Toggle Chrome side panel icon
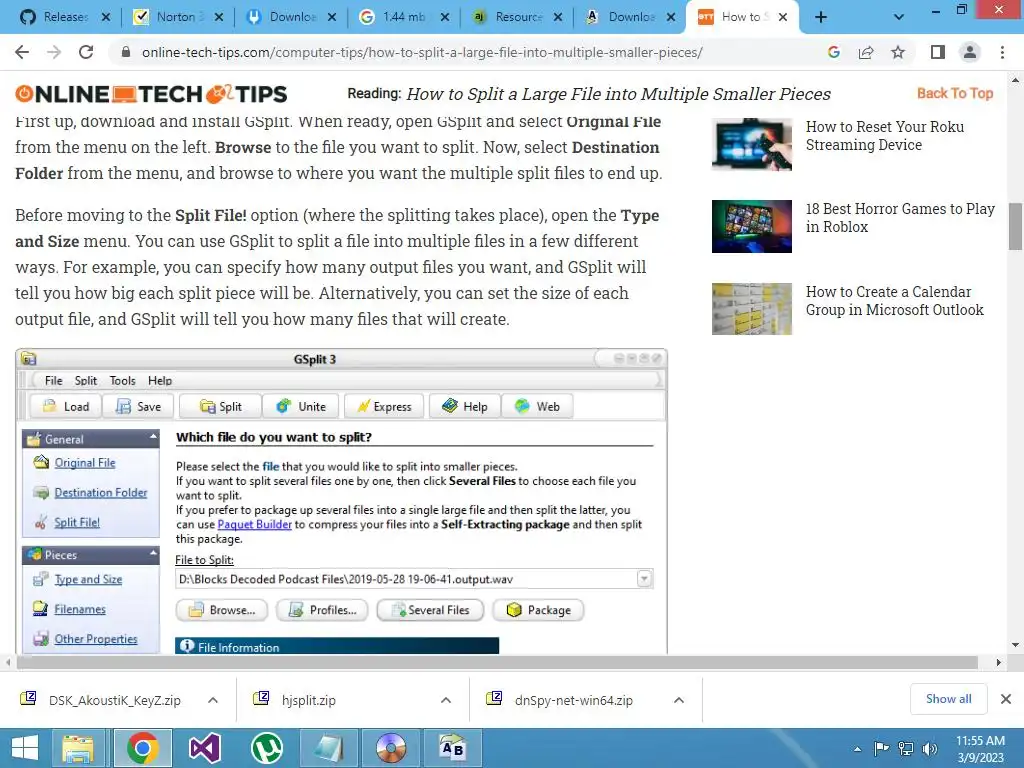The image size is (1024, 768). (938, 52)
